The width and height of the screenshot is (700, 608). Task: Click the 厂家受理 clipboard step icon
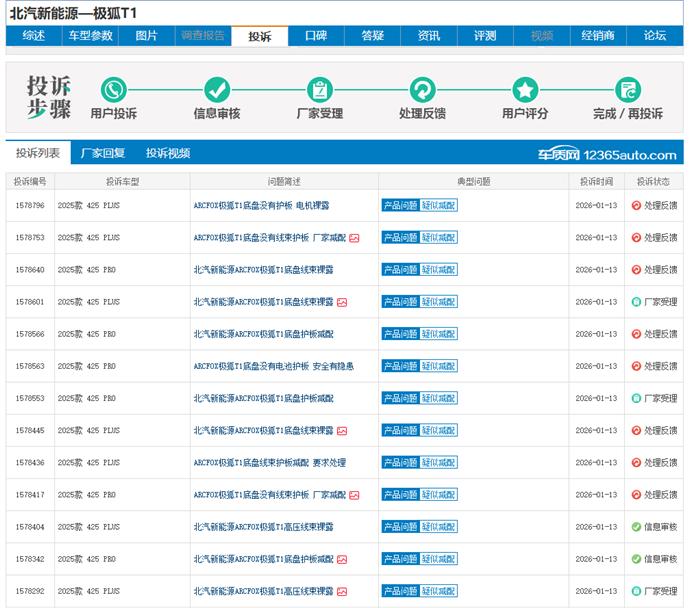[x=320, y=90]
